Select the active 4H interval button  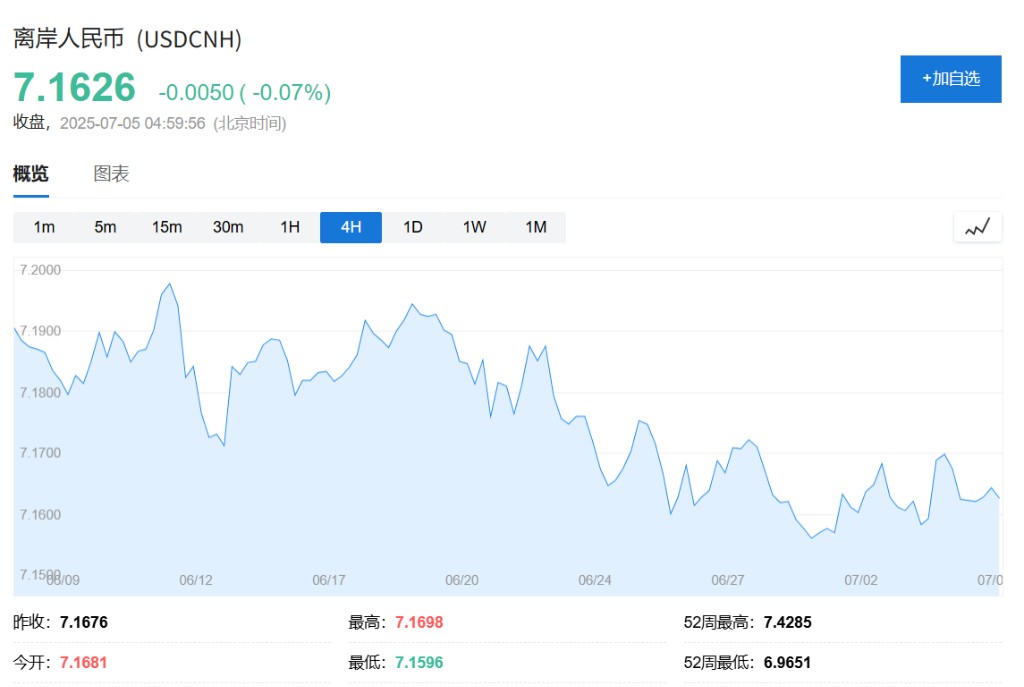(351, 227)
